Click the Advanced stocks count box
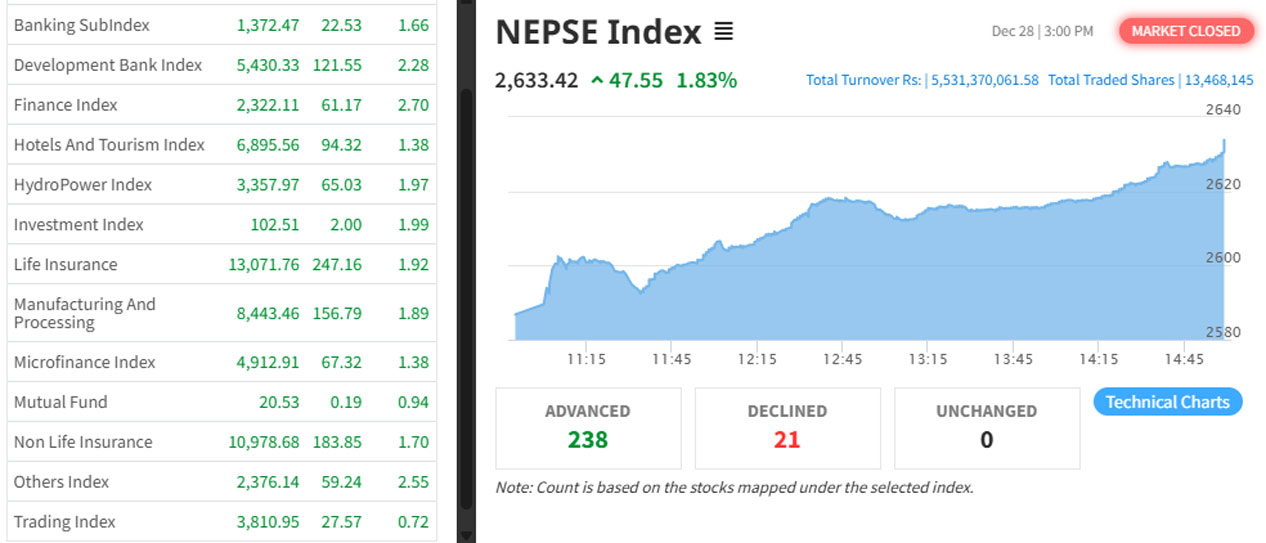Screen dimensions: 1266x543 (588, 428)
